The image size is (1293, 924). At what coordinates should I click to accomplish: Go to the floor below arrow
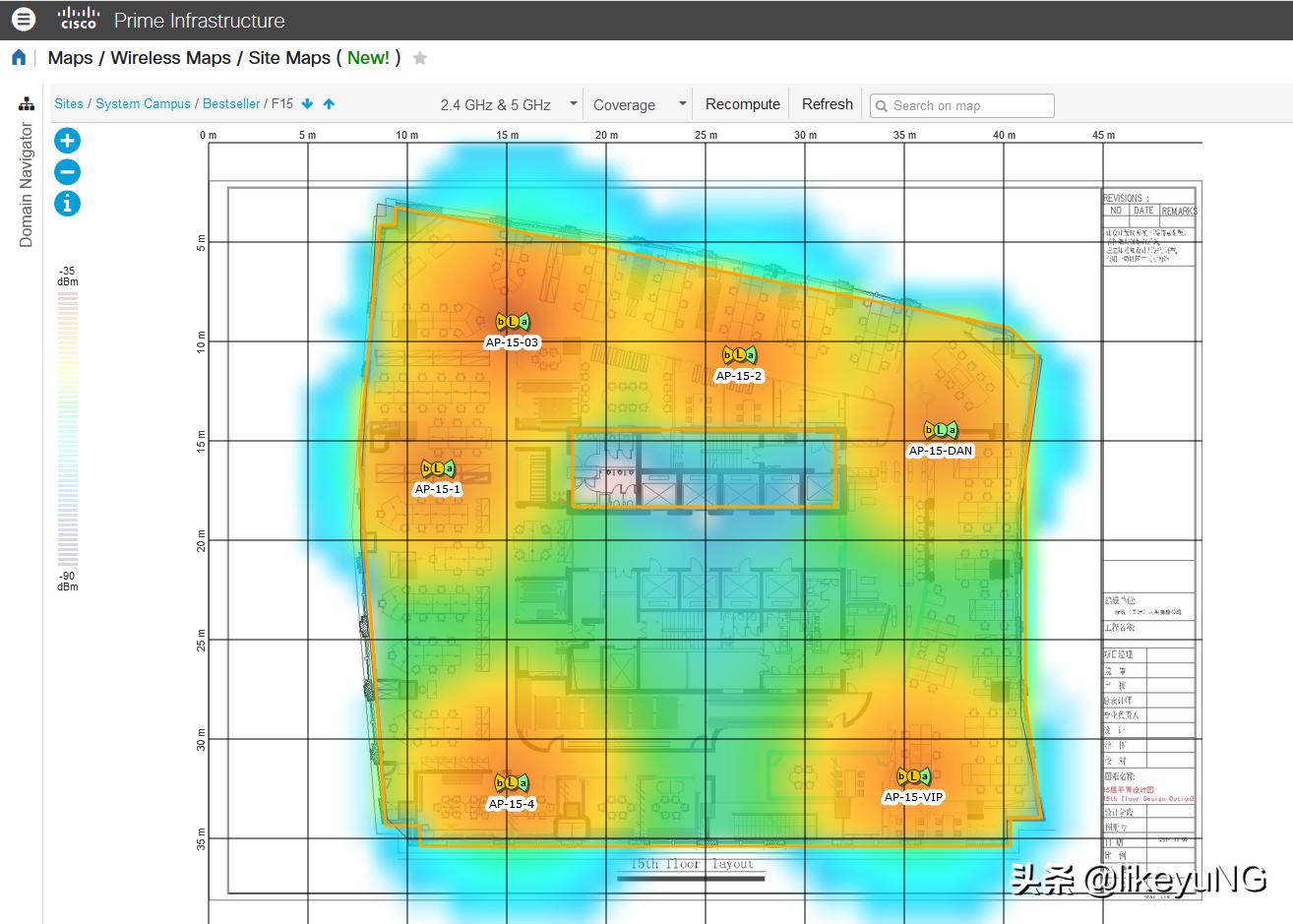click(307, 103)
